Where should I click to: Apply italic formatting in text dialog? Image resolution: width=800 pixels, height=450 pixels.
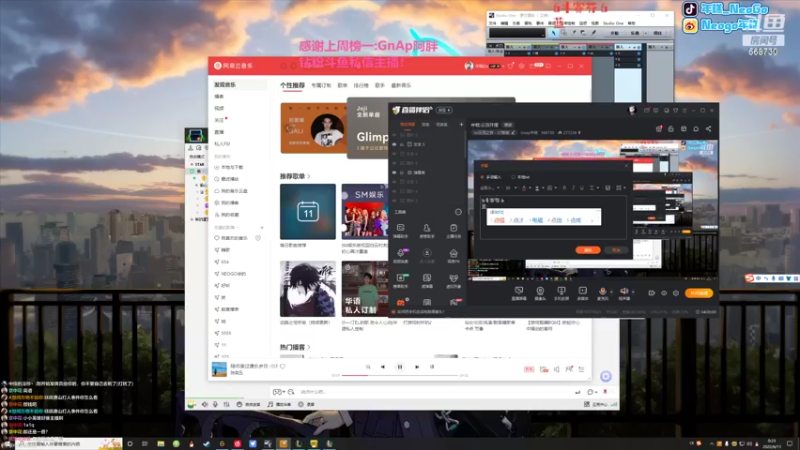pyautogui.click(x=573, y=188)
